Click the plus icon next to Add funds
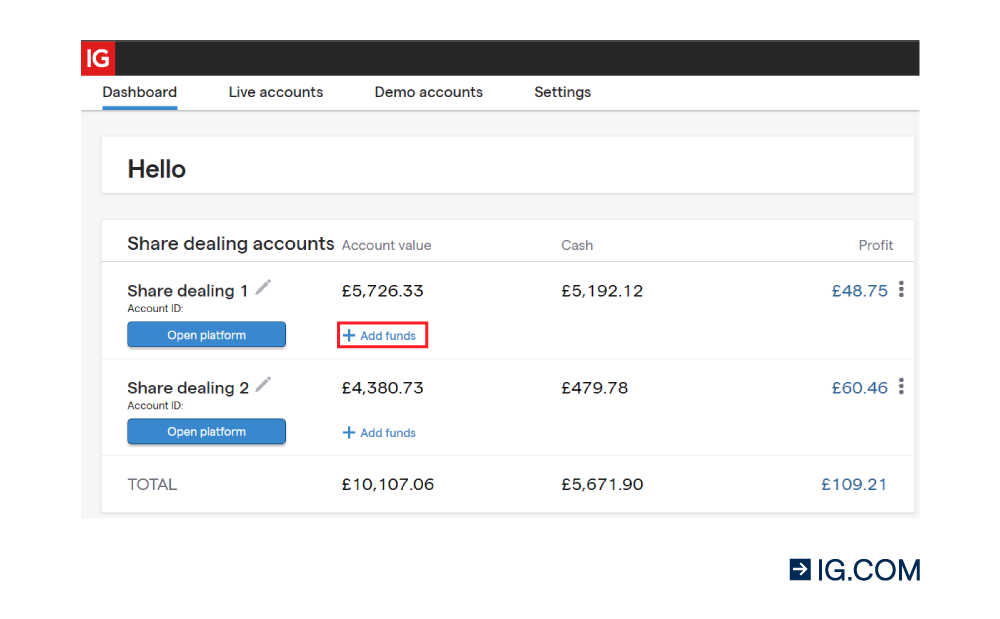 coord(350,334)
